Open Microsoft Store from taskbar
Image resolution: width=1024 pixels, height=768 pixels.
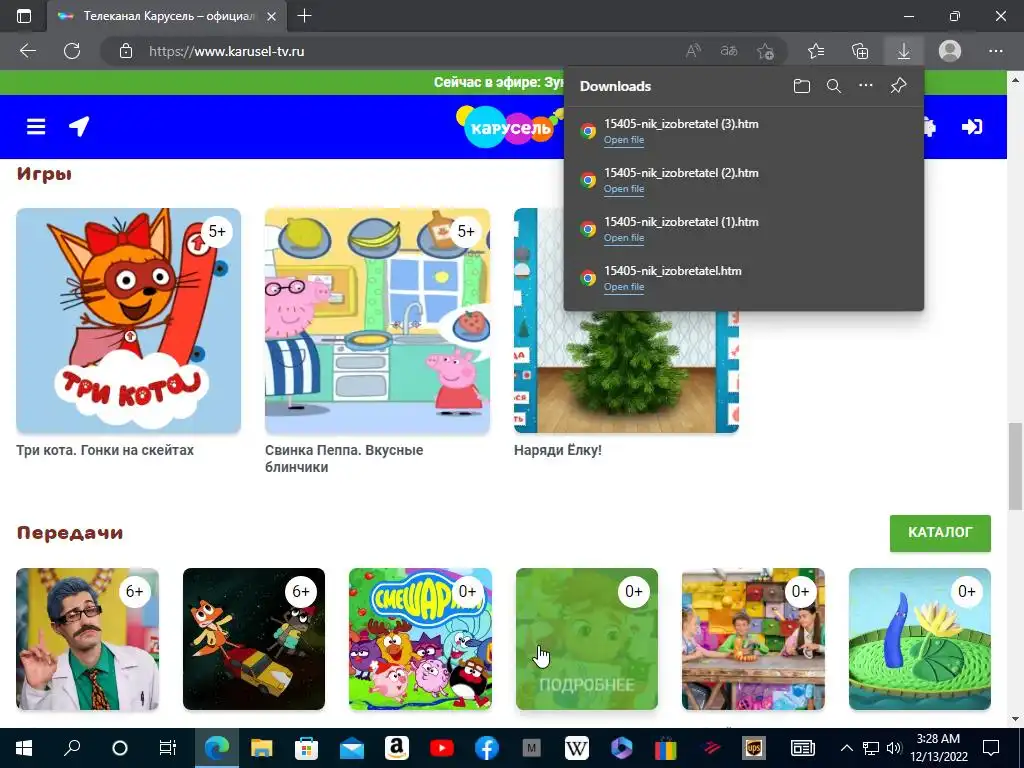(x=306, y=748)
